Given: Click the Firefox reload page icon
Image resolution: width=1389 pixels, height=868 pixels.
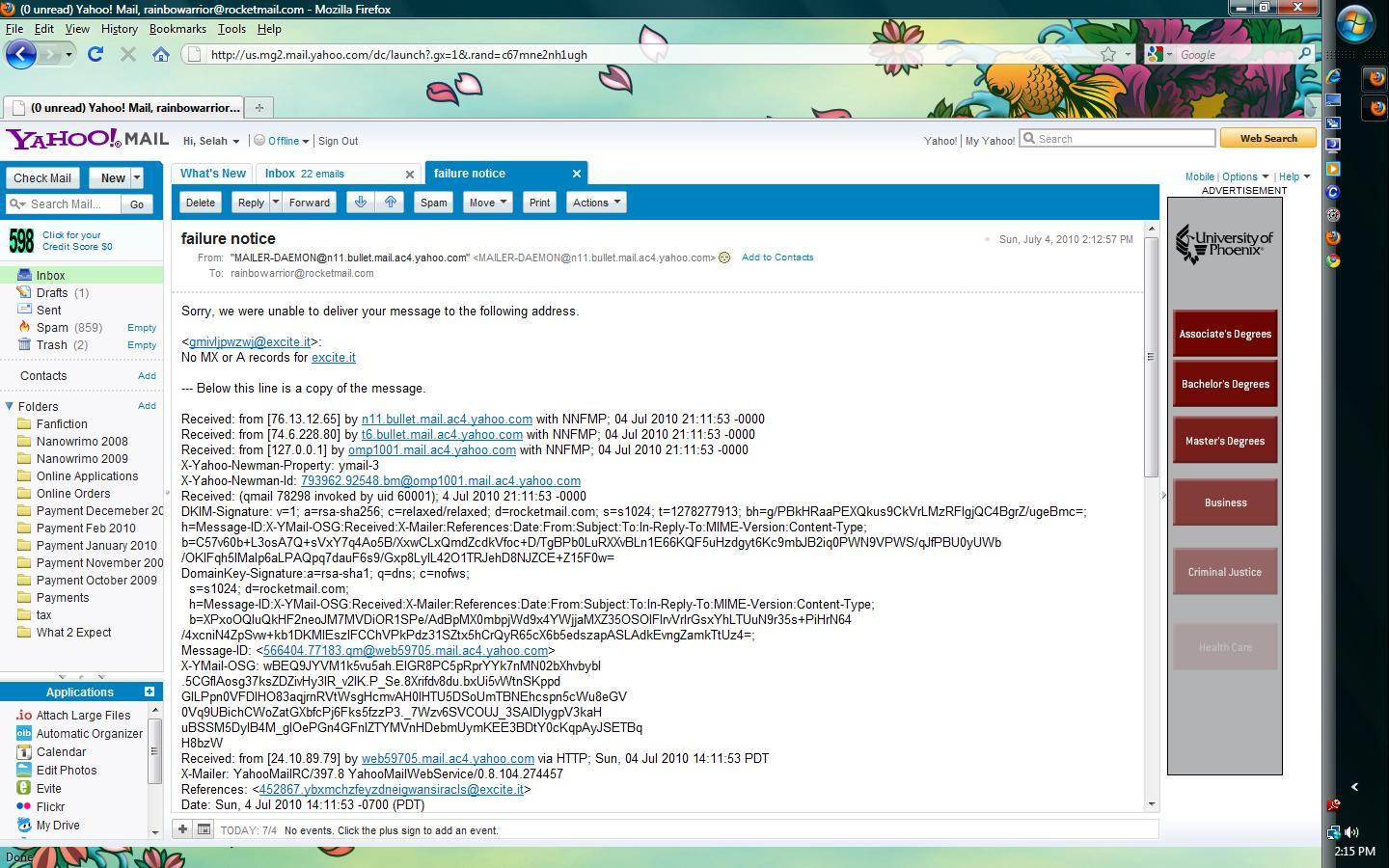Looking at the screenshot, I should [95, 55].
